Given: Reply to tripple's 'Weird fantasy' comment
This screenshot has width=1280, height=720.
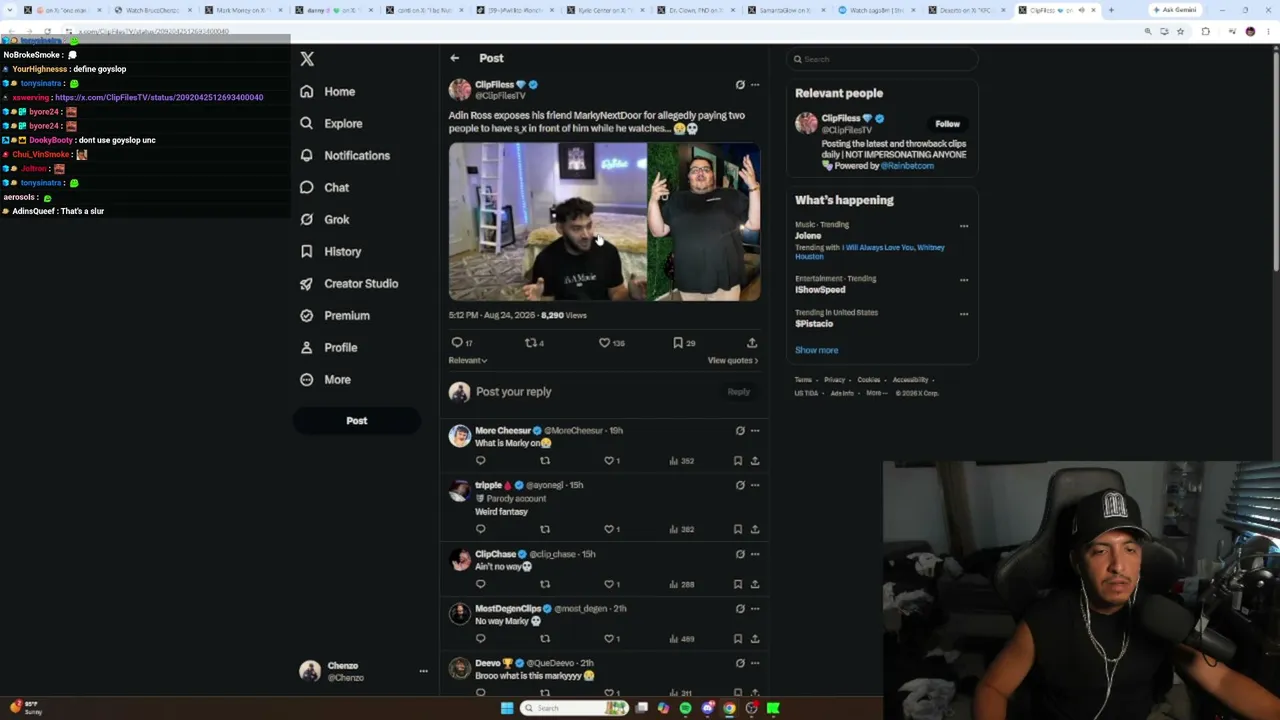Looking at the screenshot, I should [481, 529].
